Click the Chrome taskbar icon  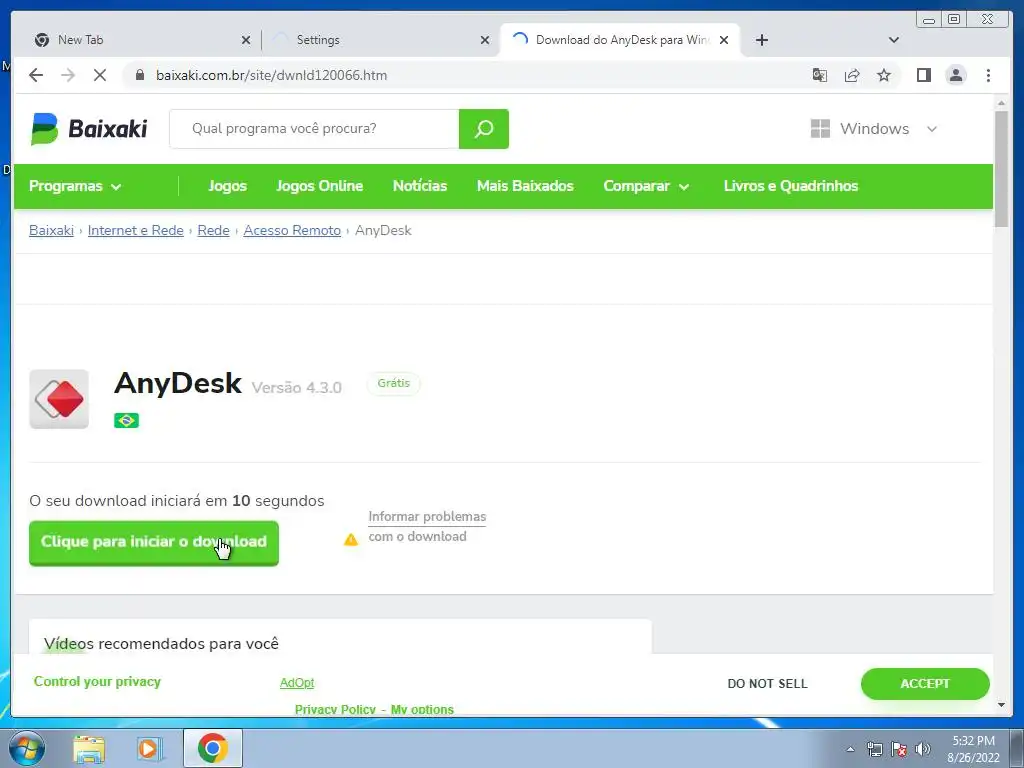pos(213,748)
